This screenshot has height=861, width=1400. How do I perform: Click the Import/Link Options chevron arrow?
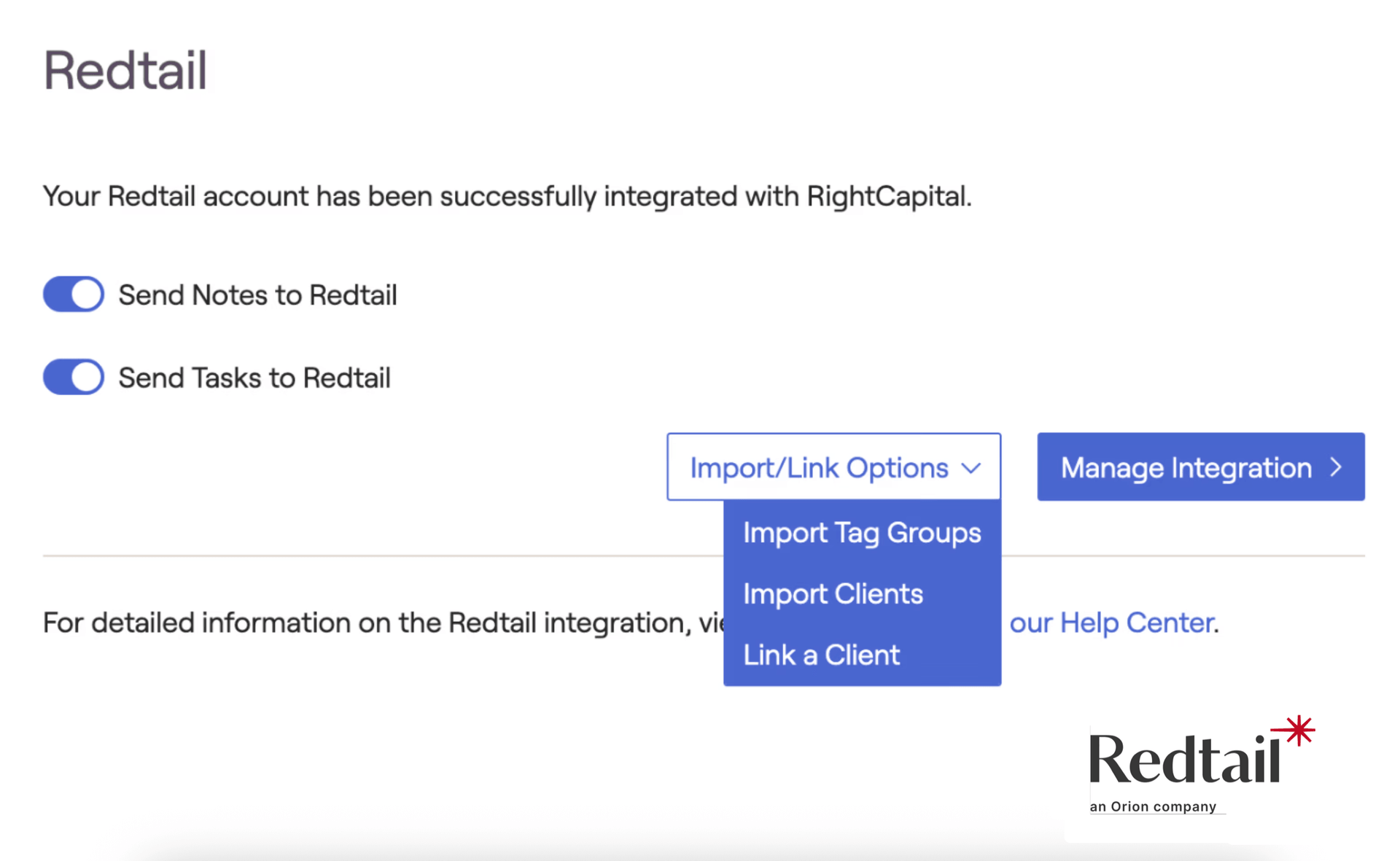971,468
